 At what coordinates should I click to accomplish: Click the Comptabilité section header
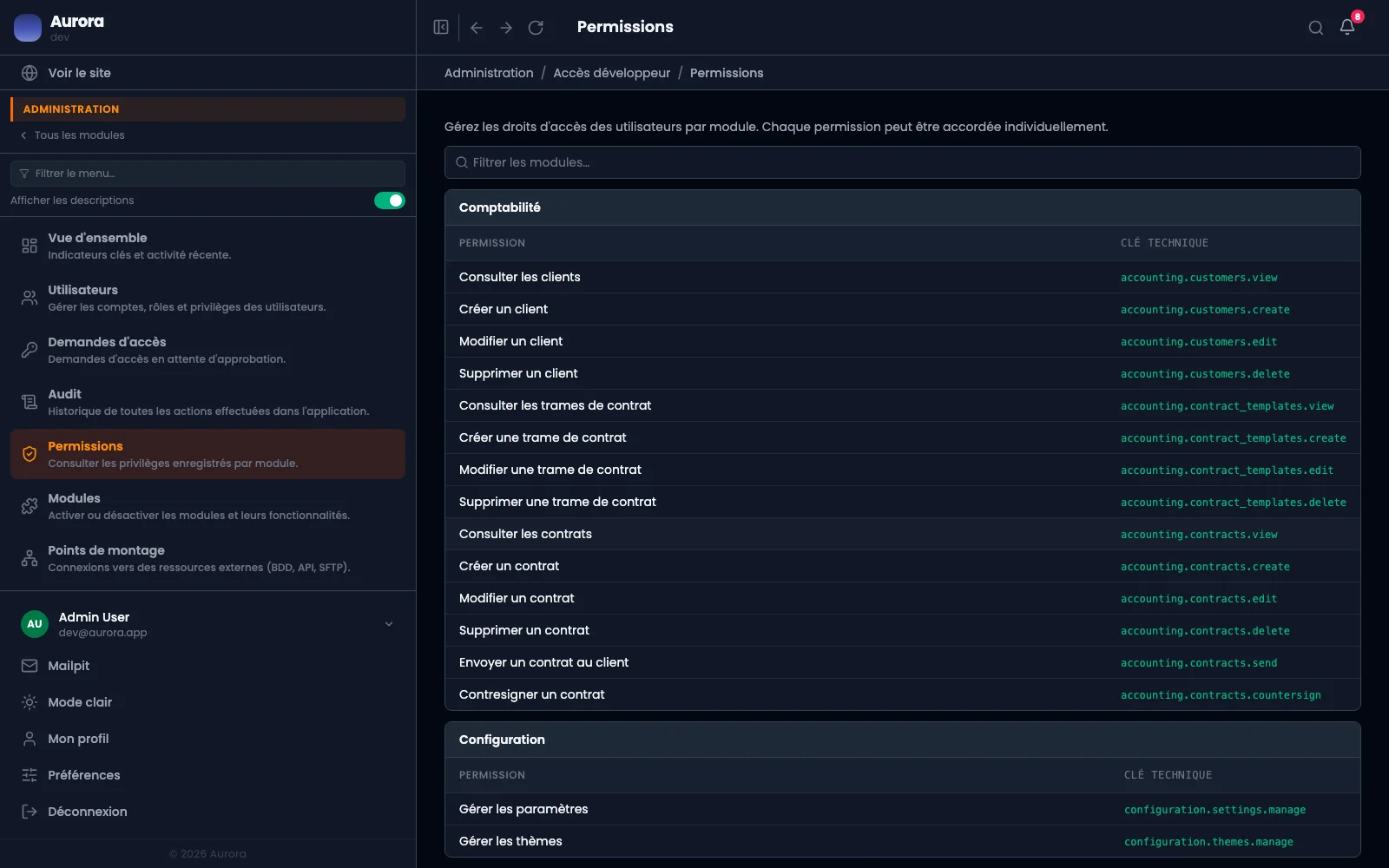(x=902, y=207)
